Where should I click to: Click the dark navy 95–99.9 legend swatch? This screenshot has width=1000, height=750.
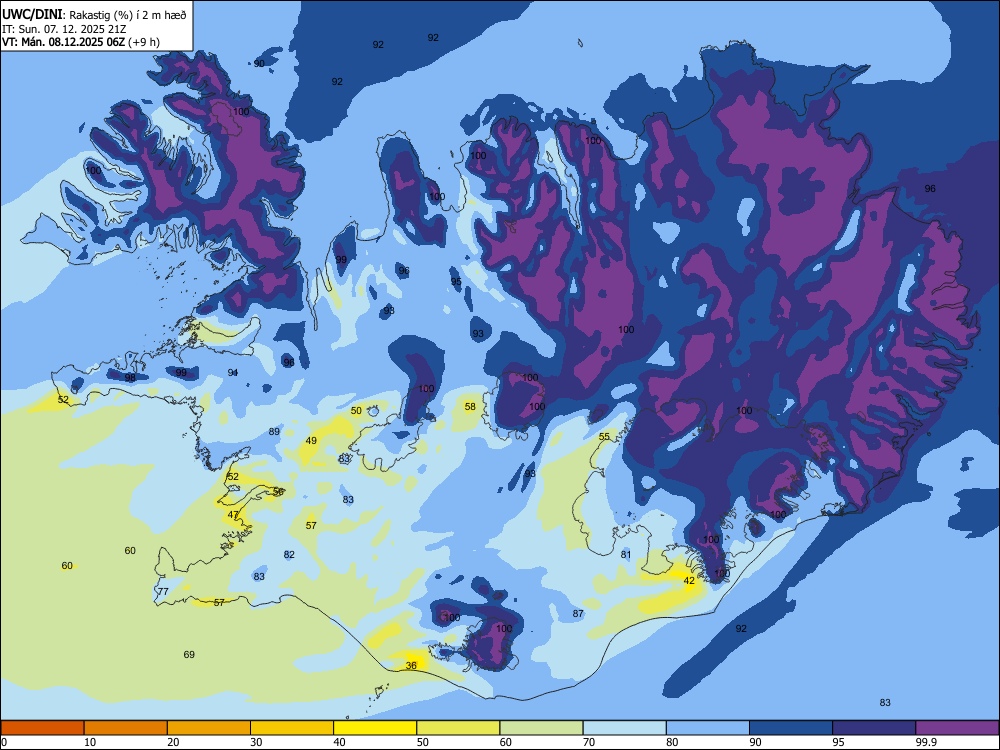click(x=874, y=728)
